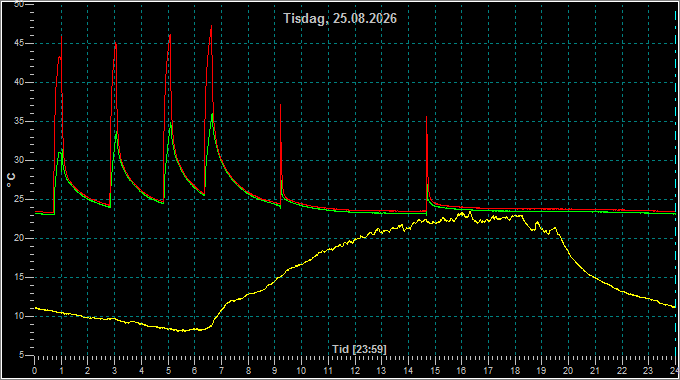Click the yellow curve end at hour 24
680x380 pixels.
674,307
